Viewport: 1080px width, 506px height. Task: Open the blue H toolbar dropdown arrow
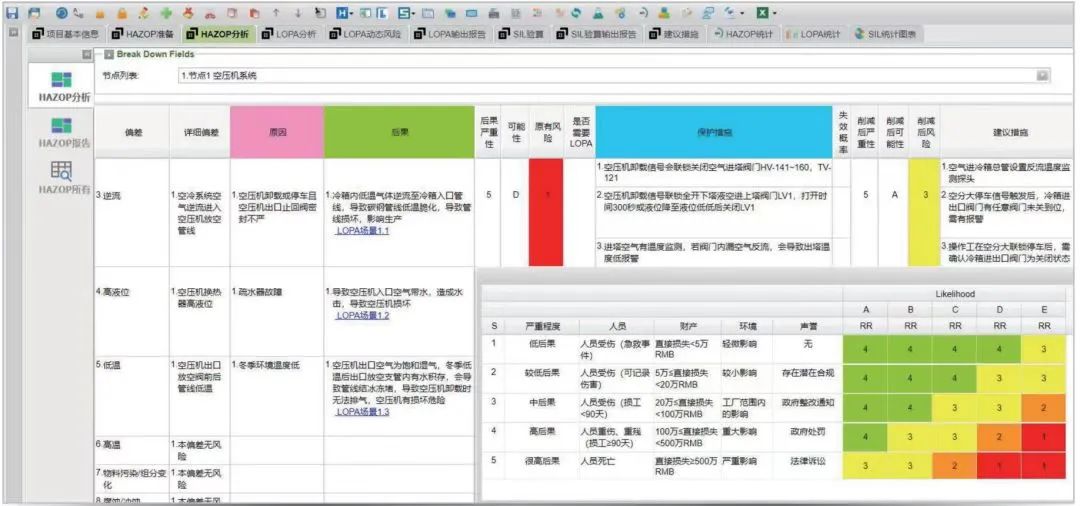352,13
